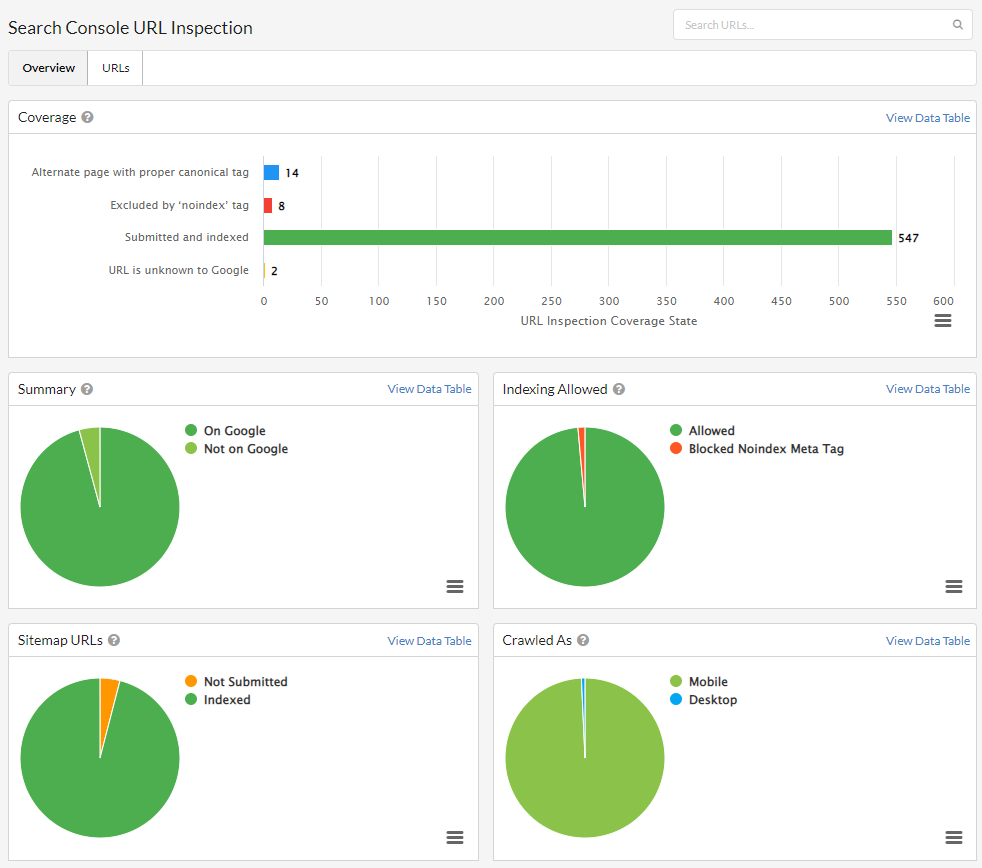Click the Coverage chart hamburger menu icon
Viewport: 982px width, 868px height.
pyautogui.click(x=942, y=320)
